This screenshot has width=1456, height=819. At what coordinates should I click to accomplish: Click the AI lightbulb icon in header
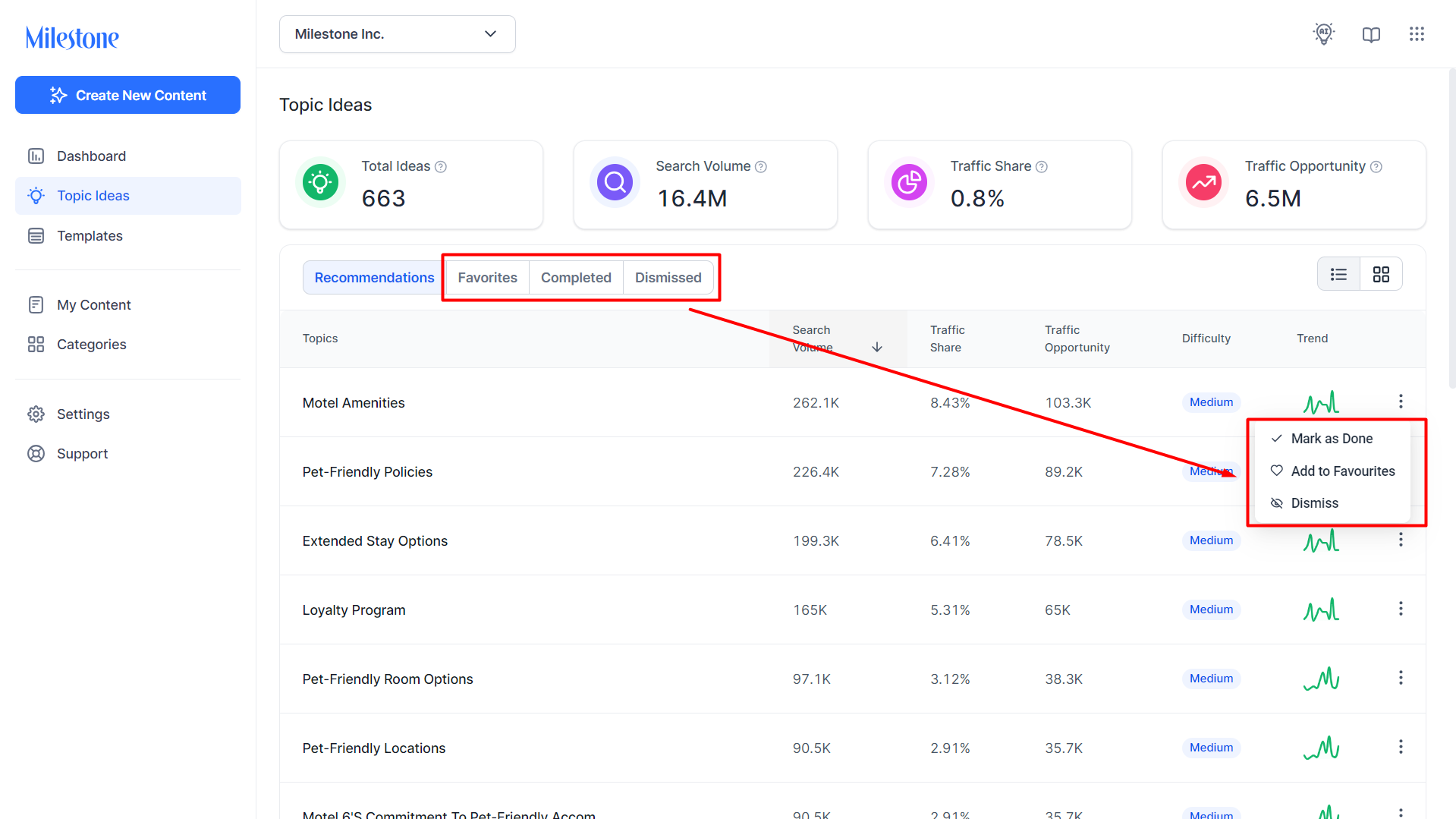tap(1324, 34)
